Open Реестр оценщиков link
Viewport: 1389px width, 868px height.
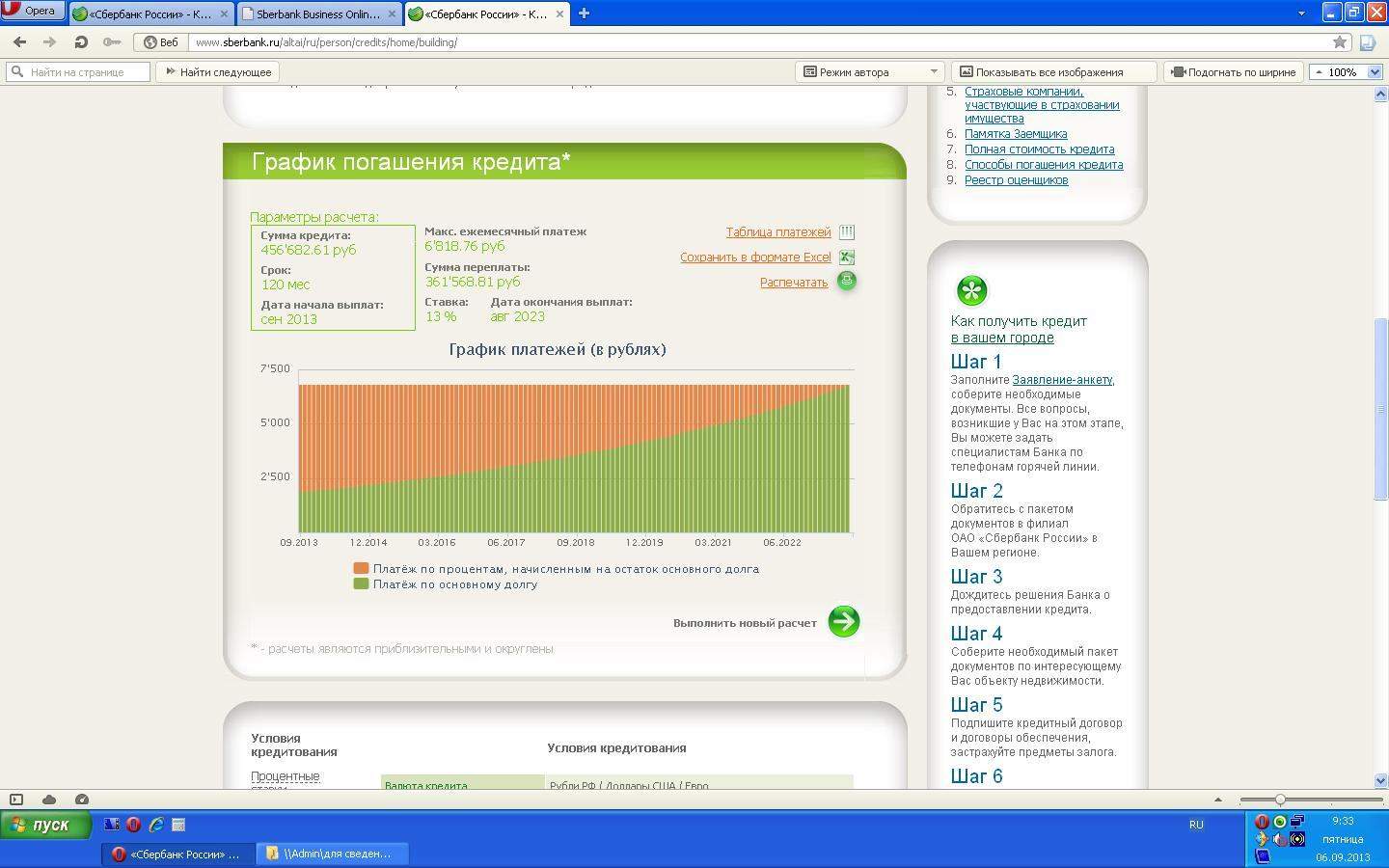point(1017,180)
